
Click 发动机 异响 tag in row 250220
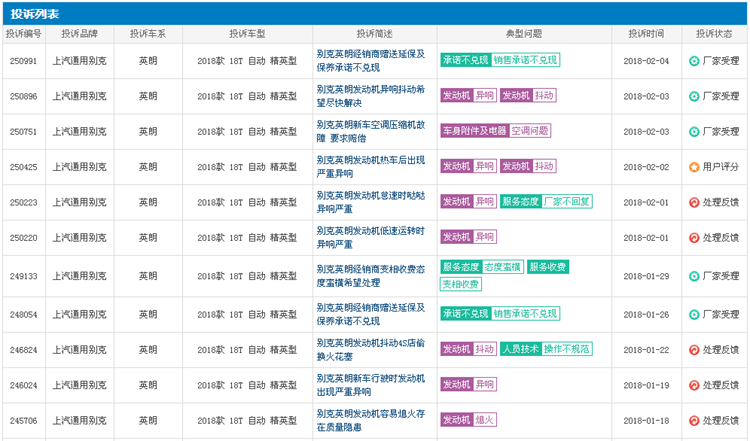pos(468,237)
